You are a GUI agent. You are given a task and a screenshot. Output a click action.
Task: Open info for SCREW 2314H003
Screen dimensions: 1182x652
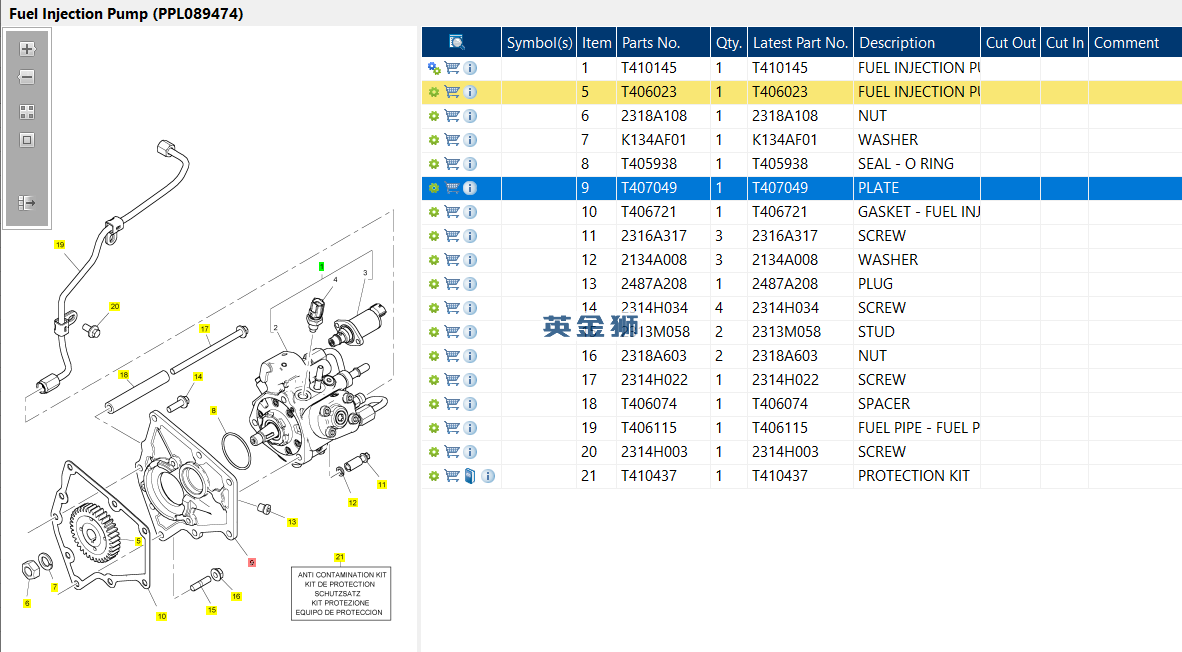click(x=470, y=452)
